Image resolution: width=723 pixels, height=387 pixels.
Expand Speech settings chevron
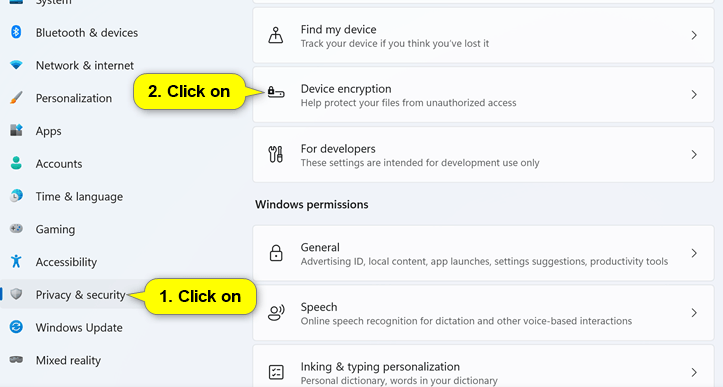click(x=694, y=313)
